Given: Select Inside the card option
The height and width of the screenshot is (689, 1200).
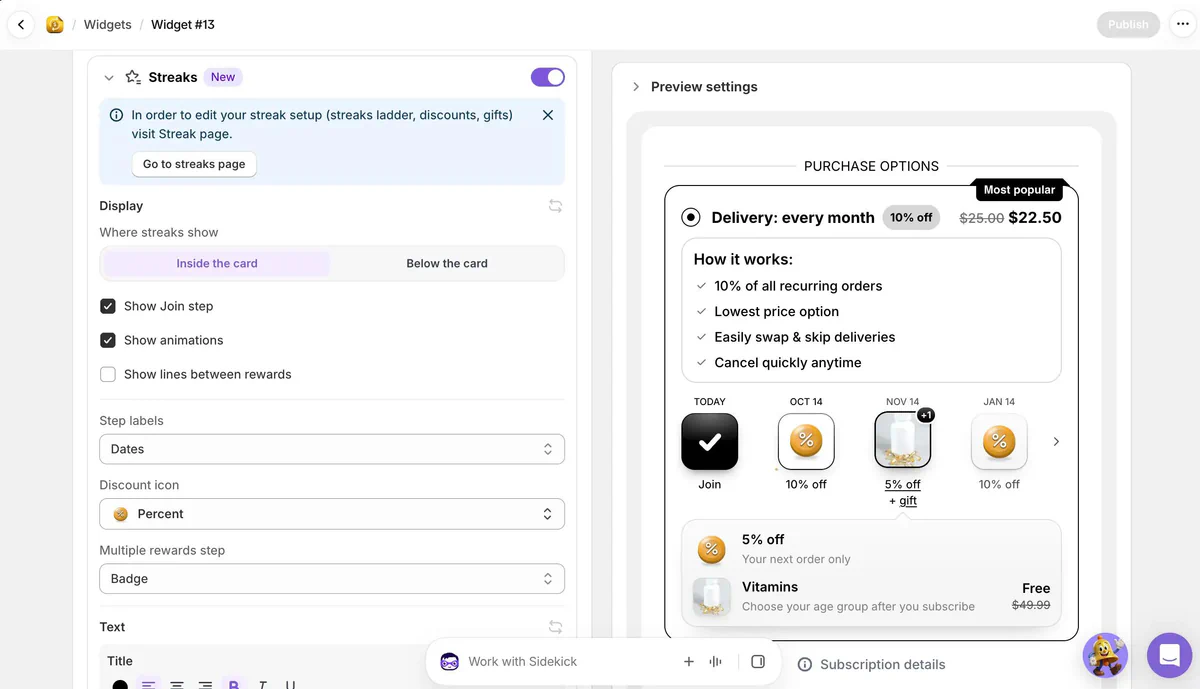Looking at the screenshot, I should coord(217,264).
